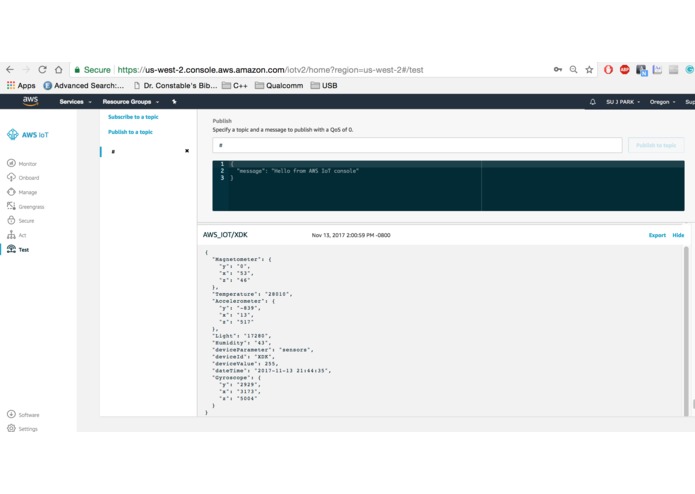Screen dimensions: 695x494
Task: Open the Apps bookmarks grid
Action: click(x=21, y=86)
